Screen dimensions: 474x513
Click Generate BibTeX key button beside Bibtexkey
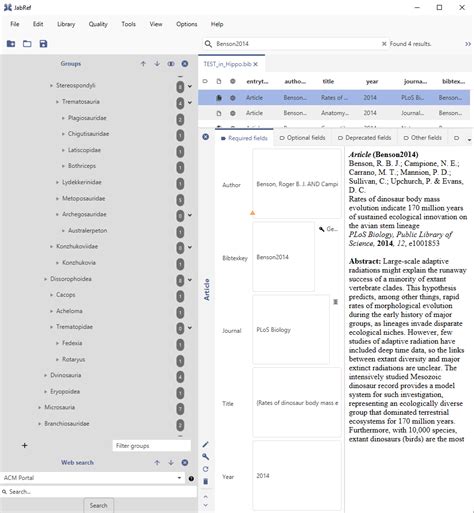pyautogui.click(x=328, y=229)
